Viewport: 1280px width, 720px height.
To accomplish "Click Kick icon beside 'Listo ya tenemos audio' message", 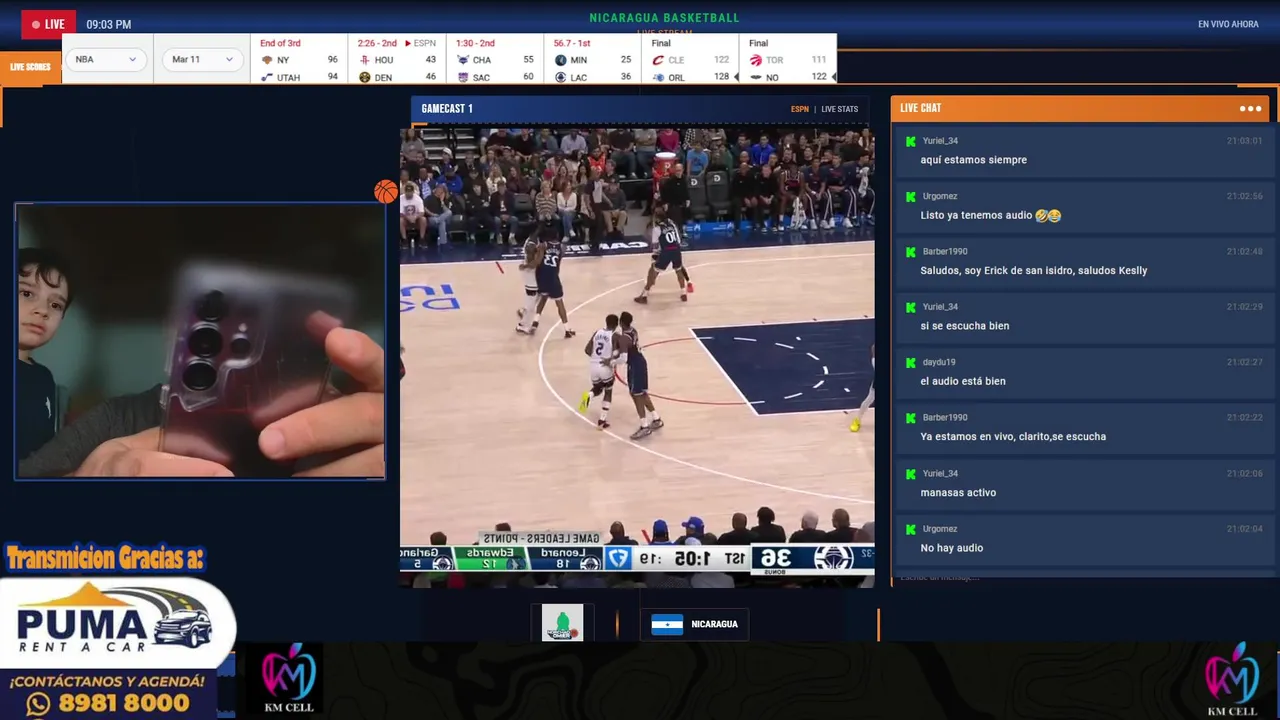I will point(910,196).
